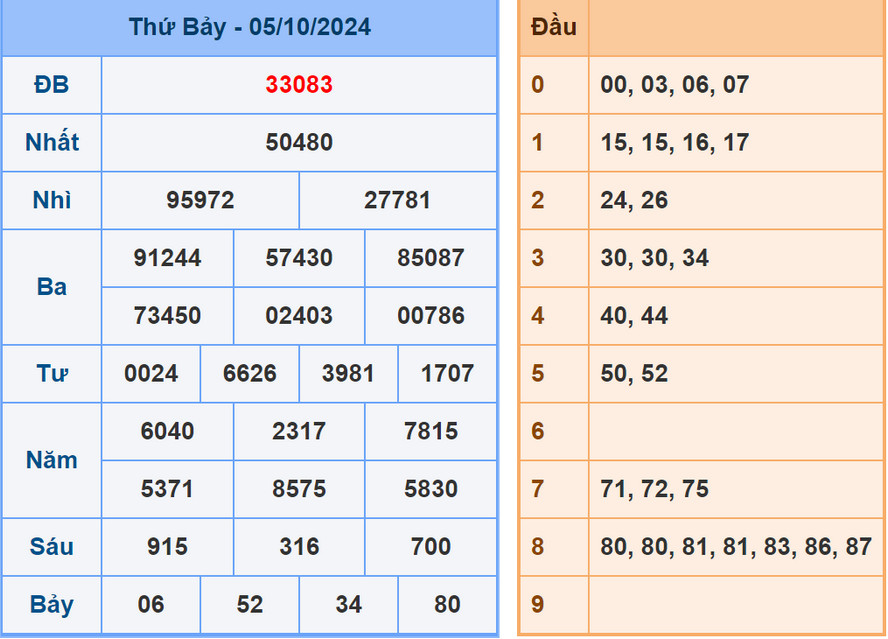
Task: Select fourth prize number 1707
Action: click(x=446, y=374)
